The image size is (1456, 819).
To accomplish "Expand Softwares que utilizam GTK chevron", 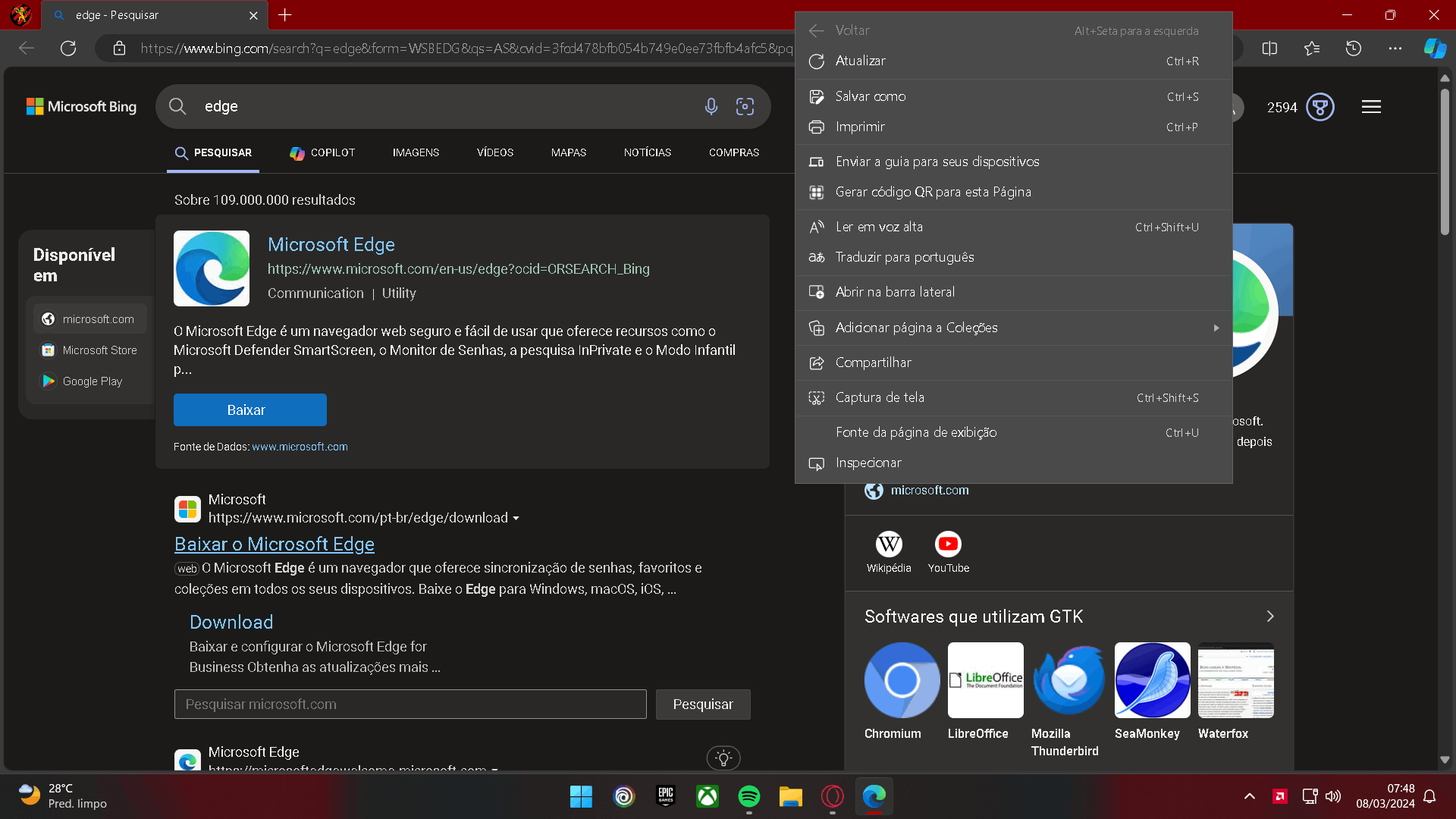I will click(x=1270, y=617).
